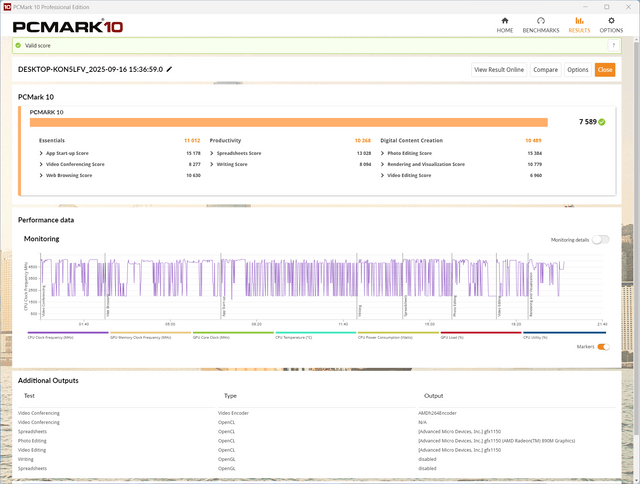Click the 890M Graphics output cell
Image resolution: width=640 pixels, height=484 pixels.
[496, 441]
